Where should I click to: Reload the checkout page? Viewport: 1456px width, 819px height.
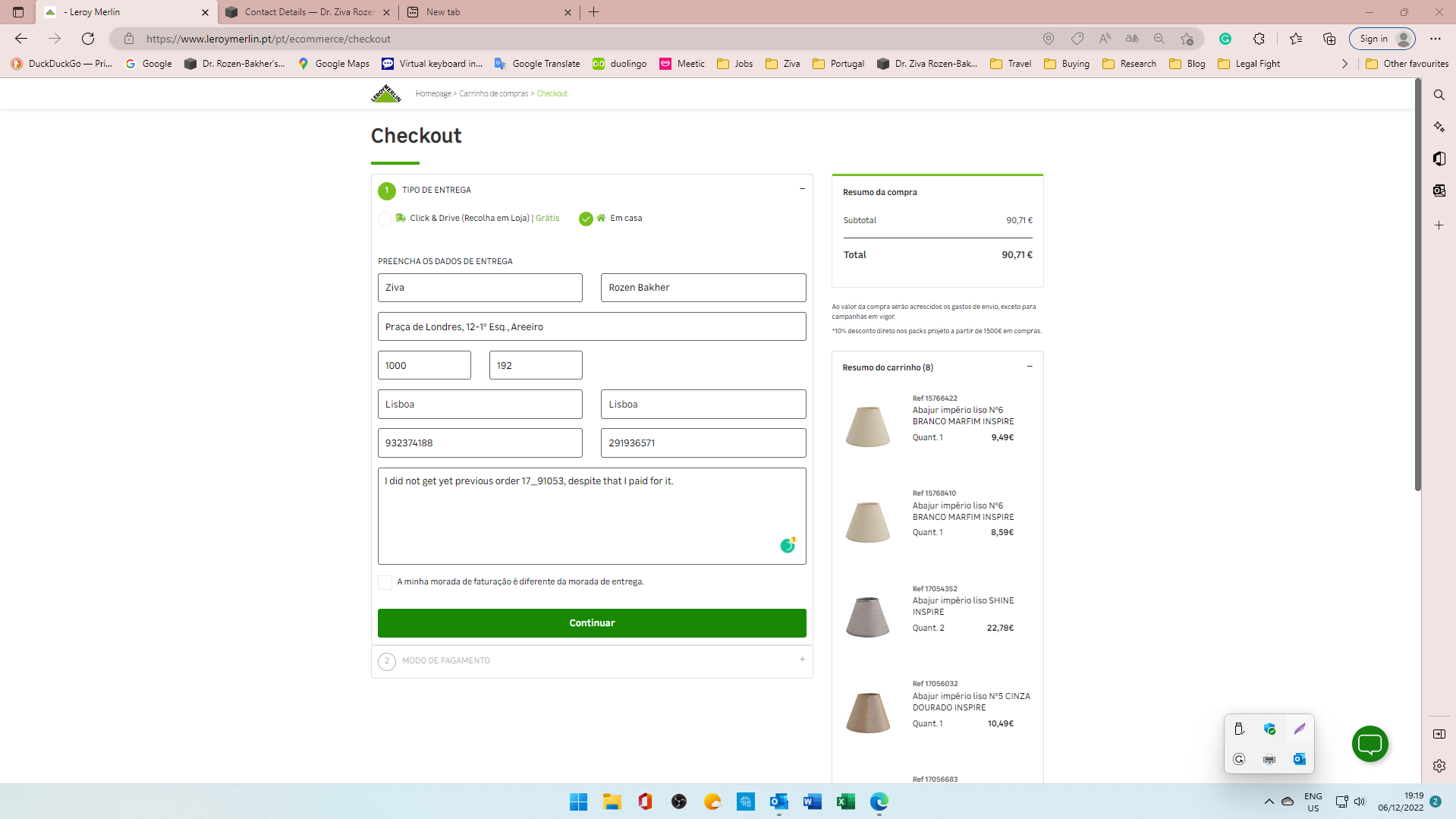pos(88,39)
